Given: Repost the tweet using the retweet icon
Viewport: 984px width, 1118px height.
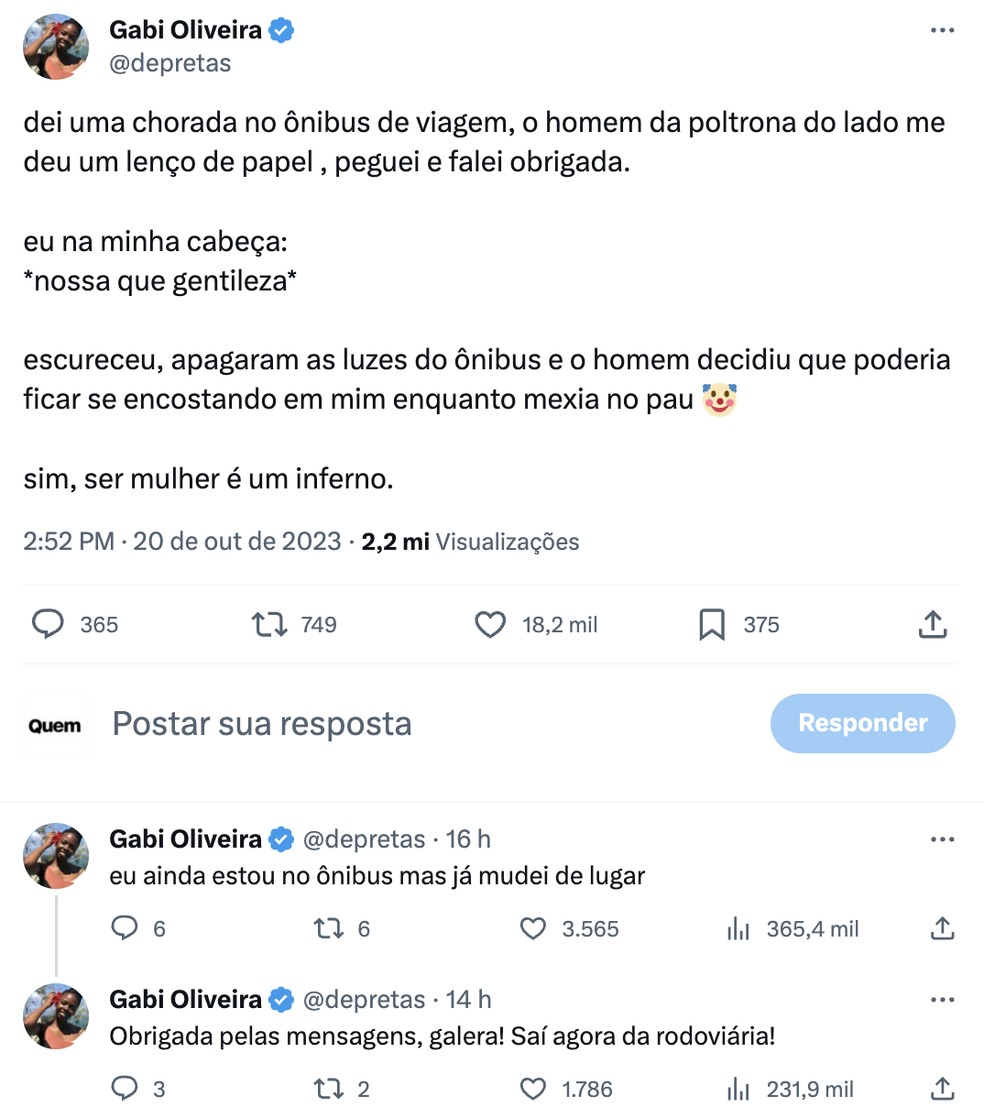Looking at the screenshot, I should pos(267,624).
